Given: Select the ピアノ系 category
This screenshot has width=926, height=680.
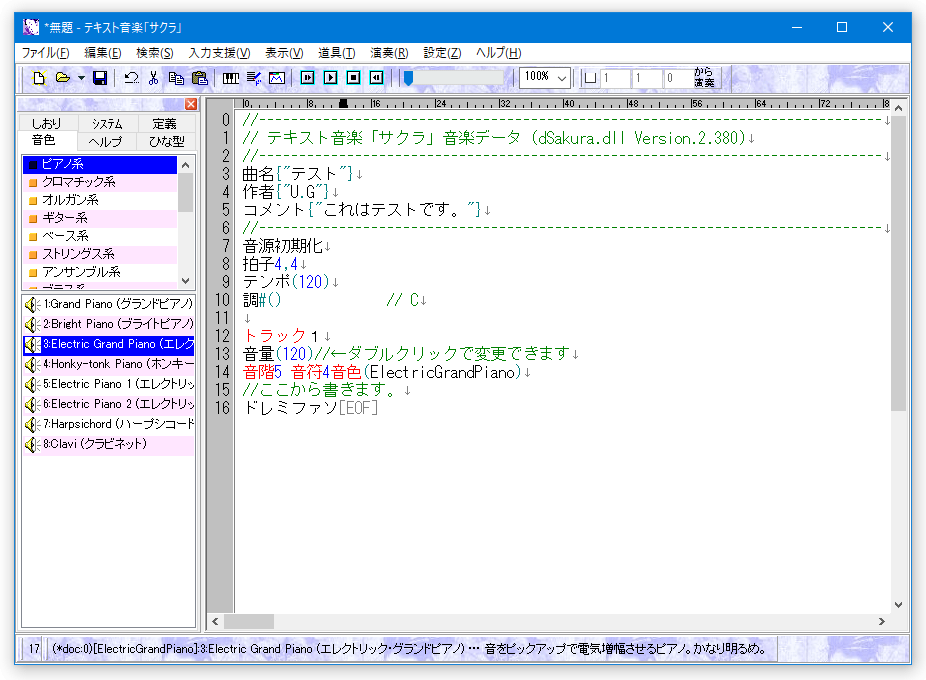Looking at the screenshot, I should click(99, 165).
